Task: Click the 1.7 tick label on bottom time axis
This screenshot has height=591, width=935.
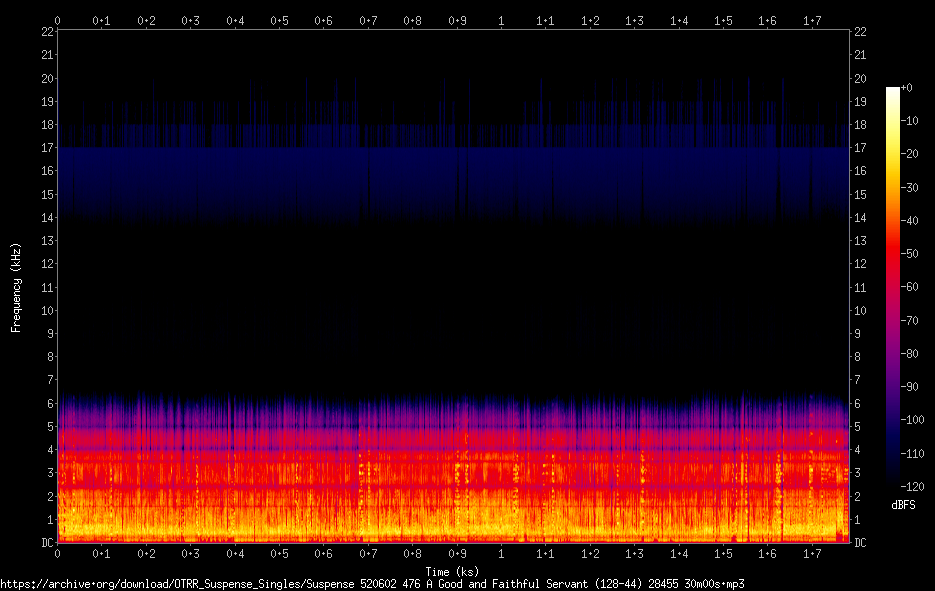Action: coord(812,554)
